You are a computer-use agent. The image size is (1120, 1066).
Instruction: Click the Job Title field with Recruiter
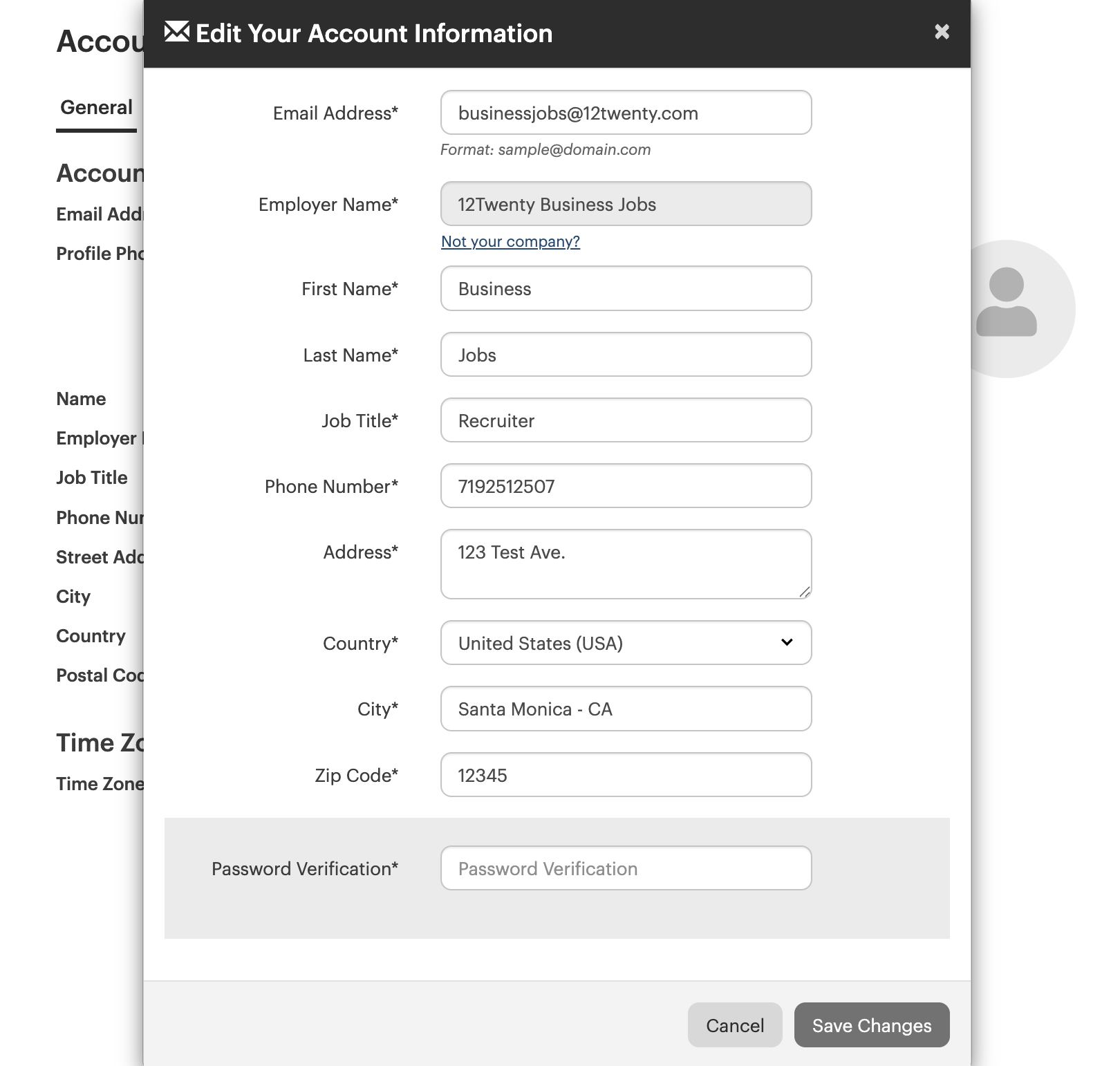point(626,420)
